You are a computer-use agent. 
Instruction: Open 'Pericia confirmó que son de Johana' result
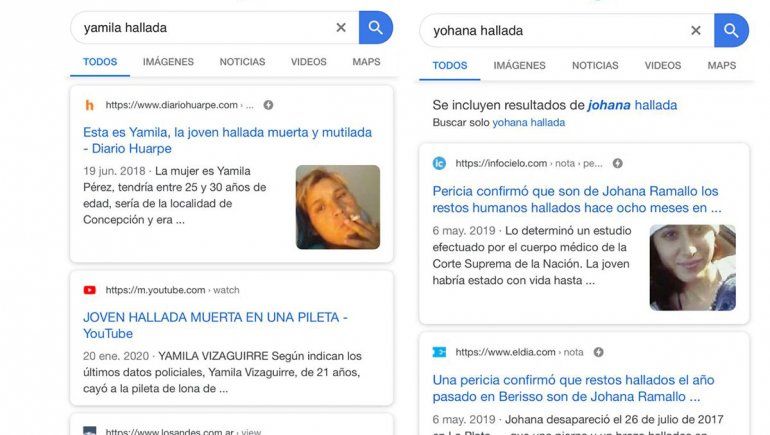click(x=577, y=199)
